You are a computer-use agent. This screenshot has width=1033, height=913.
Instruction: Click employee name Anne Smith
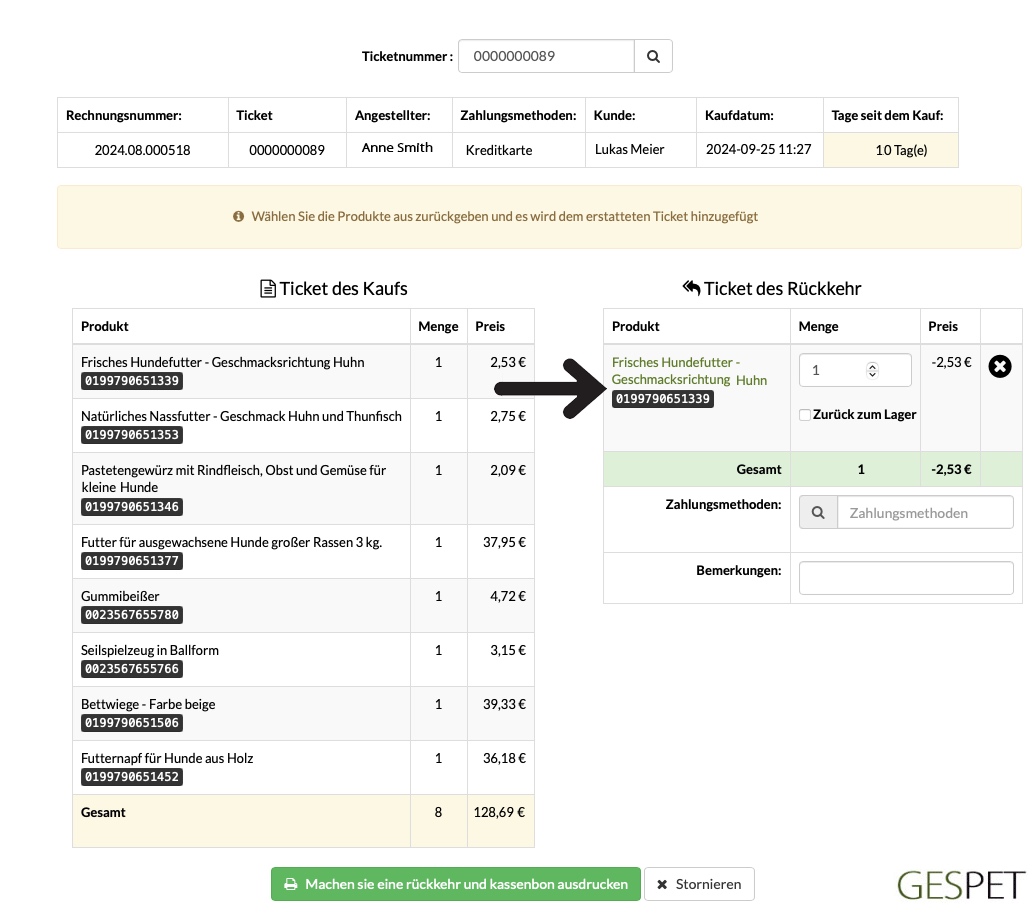pos(397,148)
